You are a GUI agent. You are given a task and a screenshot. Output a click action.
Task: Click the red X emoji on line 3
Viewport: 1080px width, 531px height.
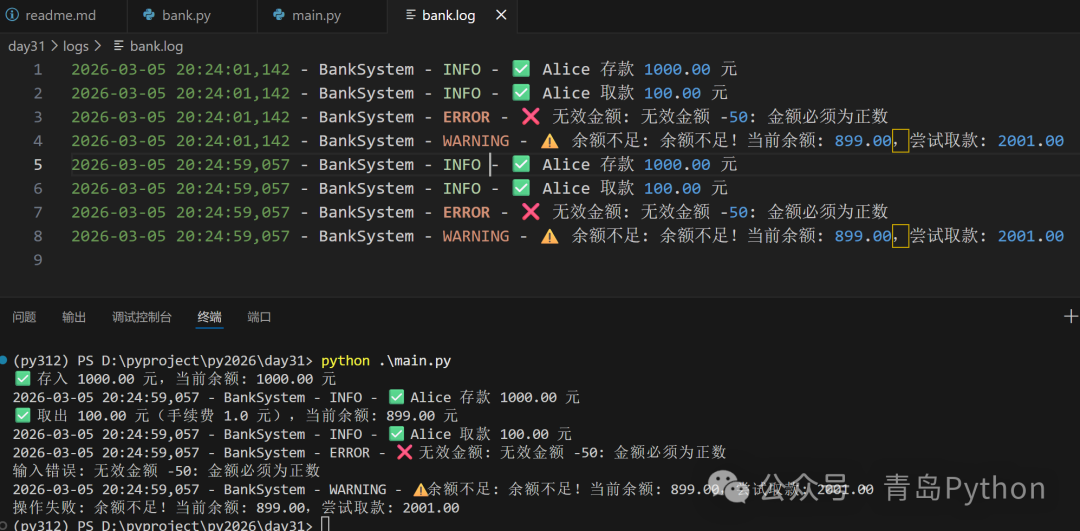click(531, 117)
